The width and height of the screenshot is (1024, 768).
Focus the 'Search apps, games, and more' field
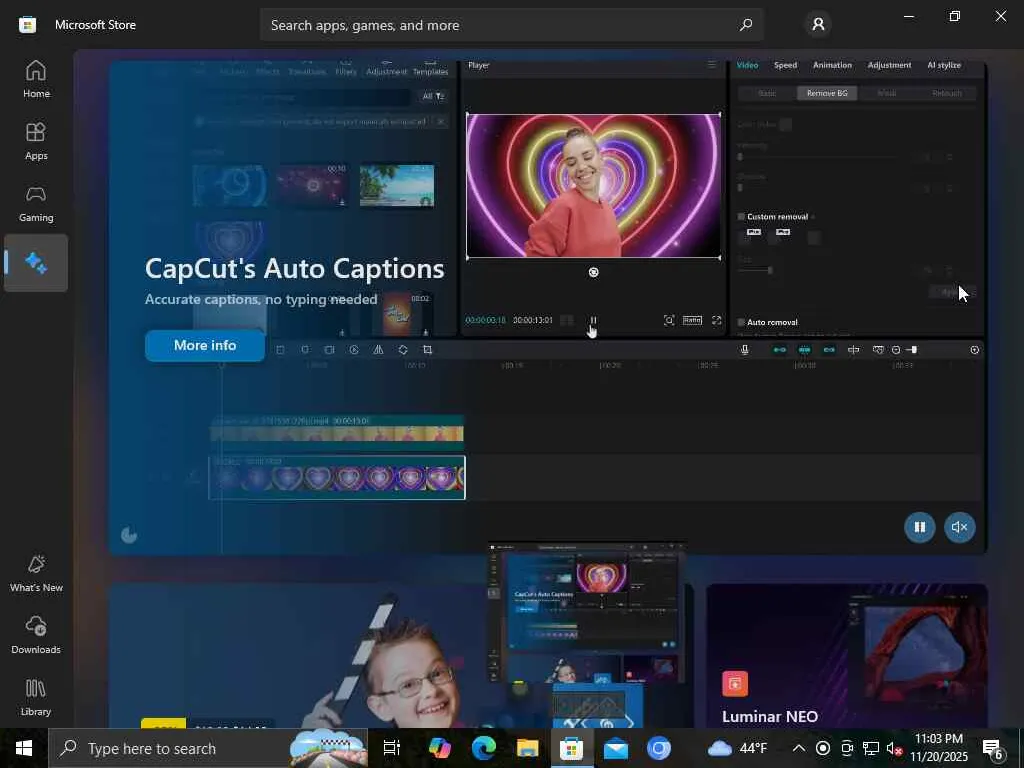[x=511, y=25]
